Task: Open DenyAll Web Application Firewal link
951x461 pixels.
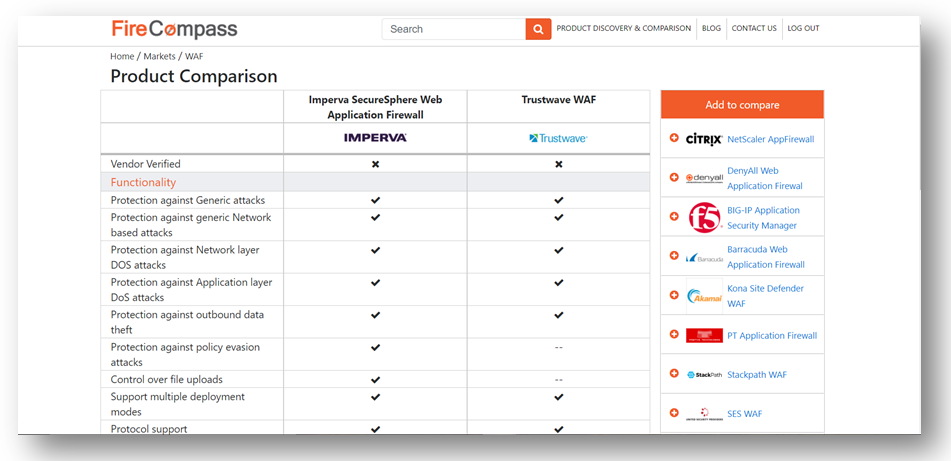Action: (765, 178)
